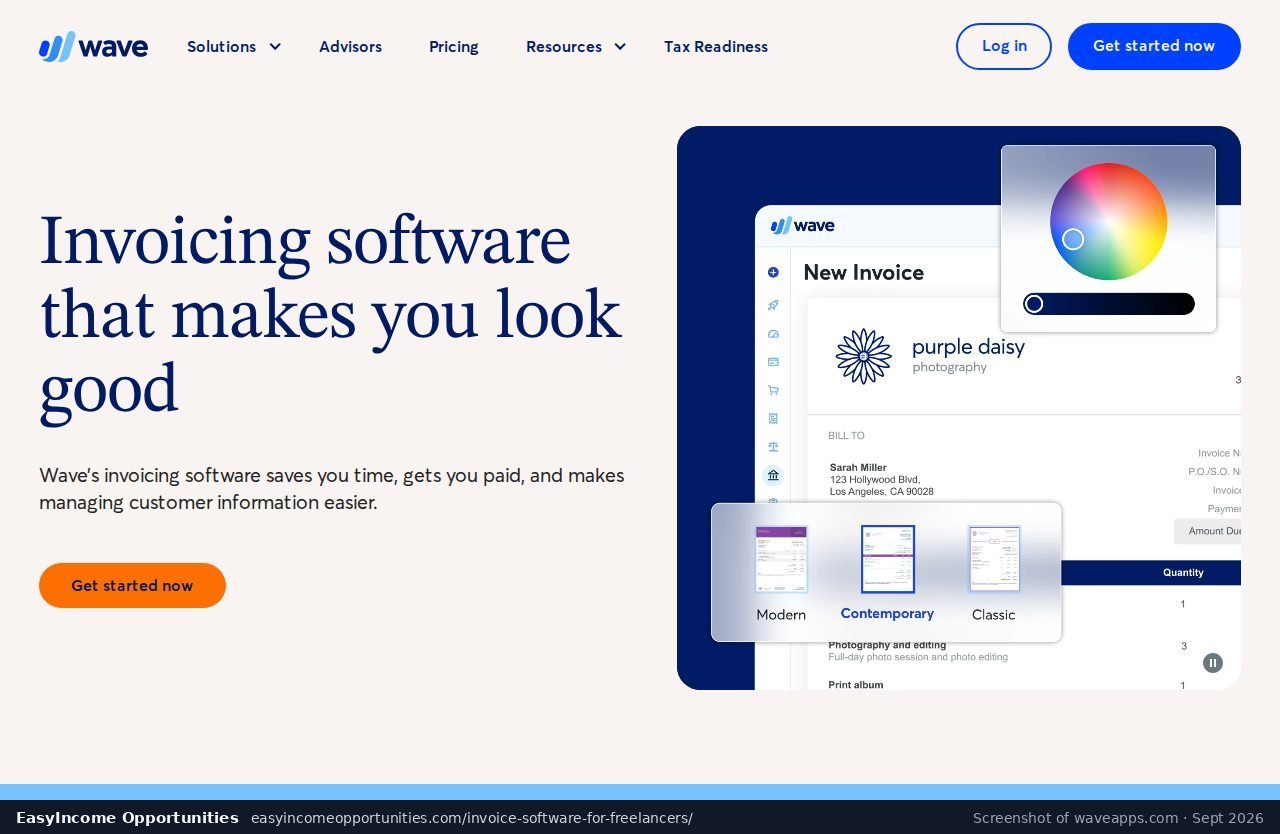The height and width of the screenshot is (834, 1280).
Task: Click the color wheel selector handle
Action: pyautogui.click(x=1073, y=239)
